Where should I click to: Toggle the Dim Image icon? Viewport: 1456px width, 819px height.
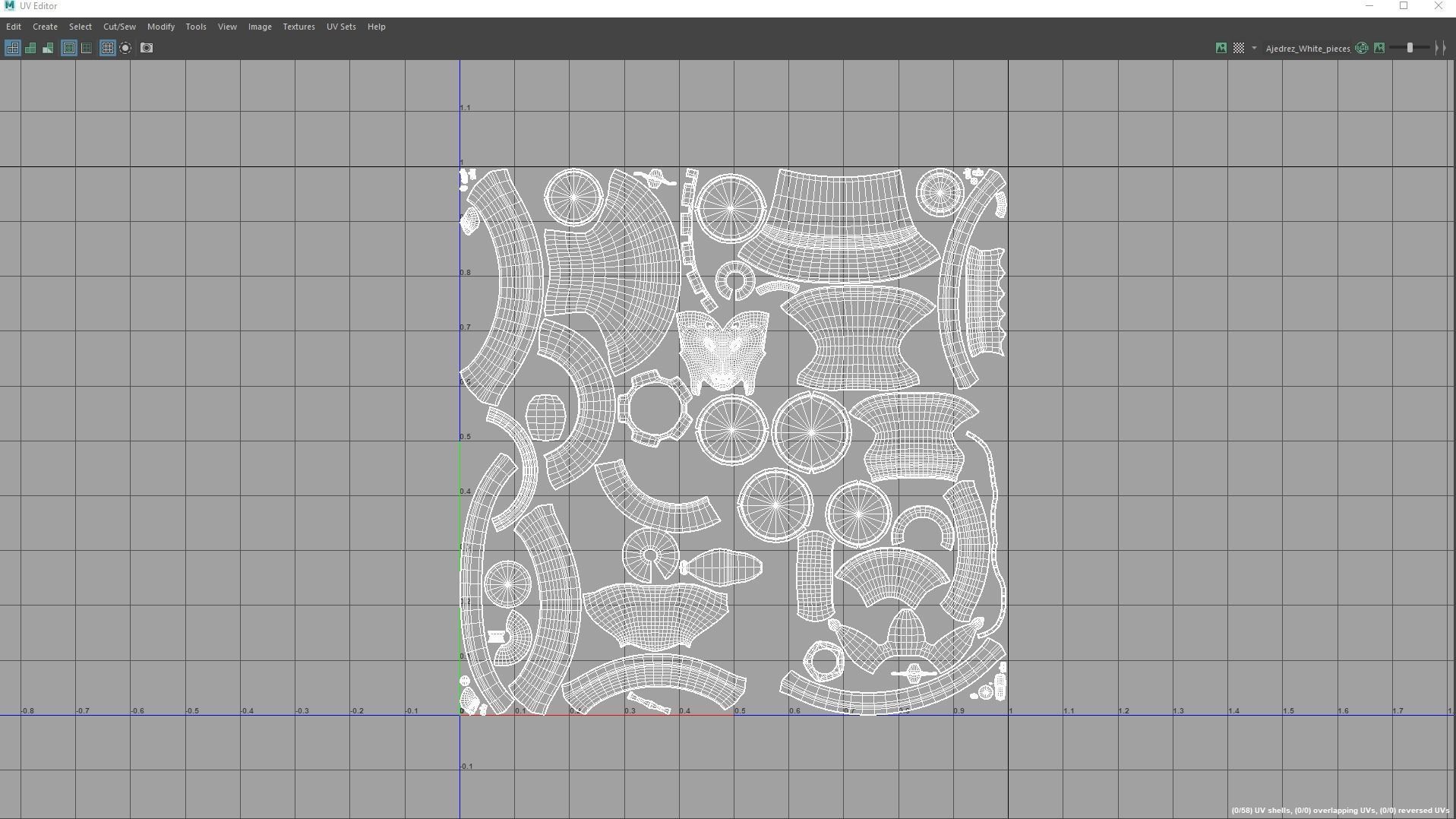tap(1379, 48)
